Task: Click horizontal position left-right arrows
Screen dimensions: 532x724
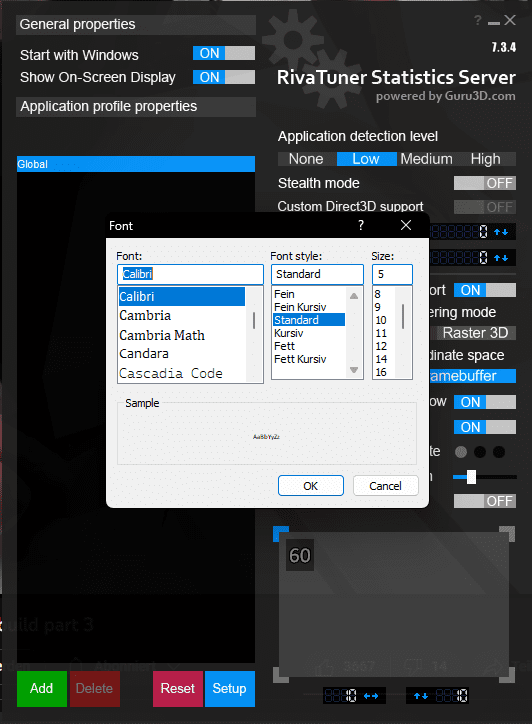Action: tap(371, 696)
